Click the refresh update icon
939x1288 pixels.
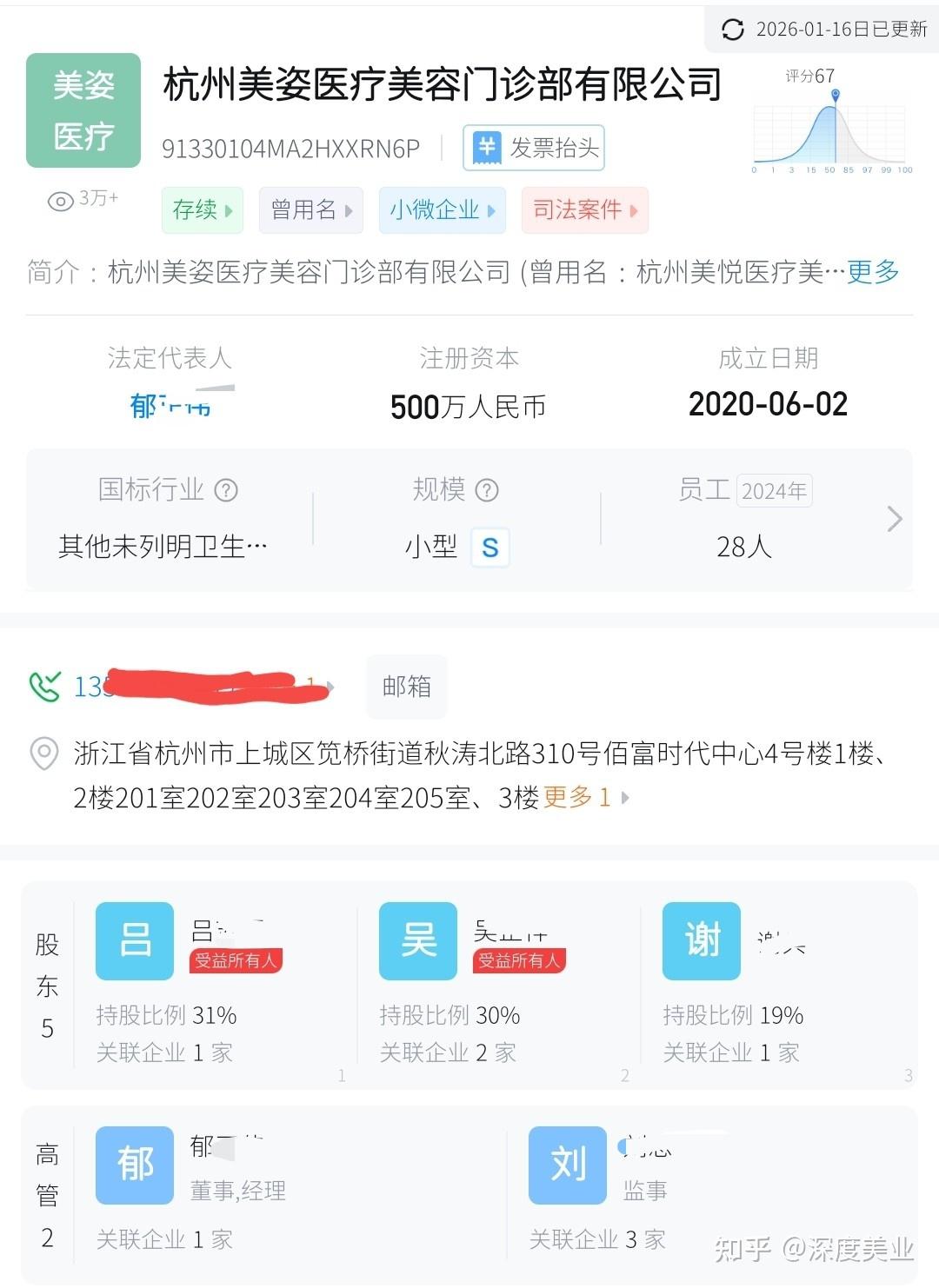[733, 30]
